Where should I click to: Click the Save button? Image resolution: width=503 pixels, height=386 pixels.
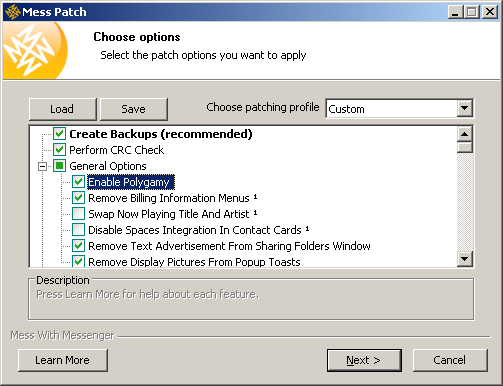[134, 109]
